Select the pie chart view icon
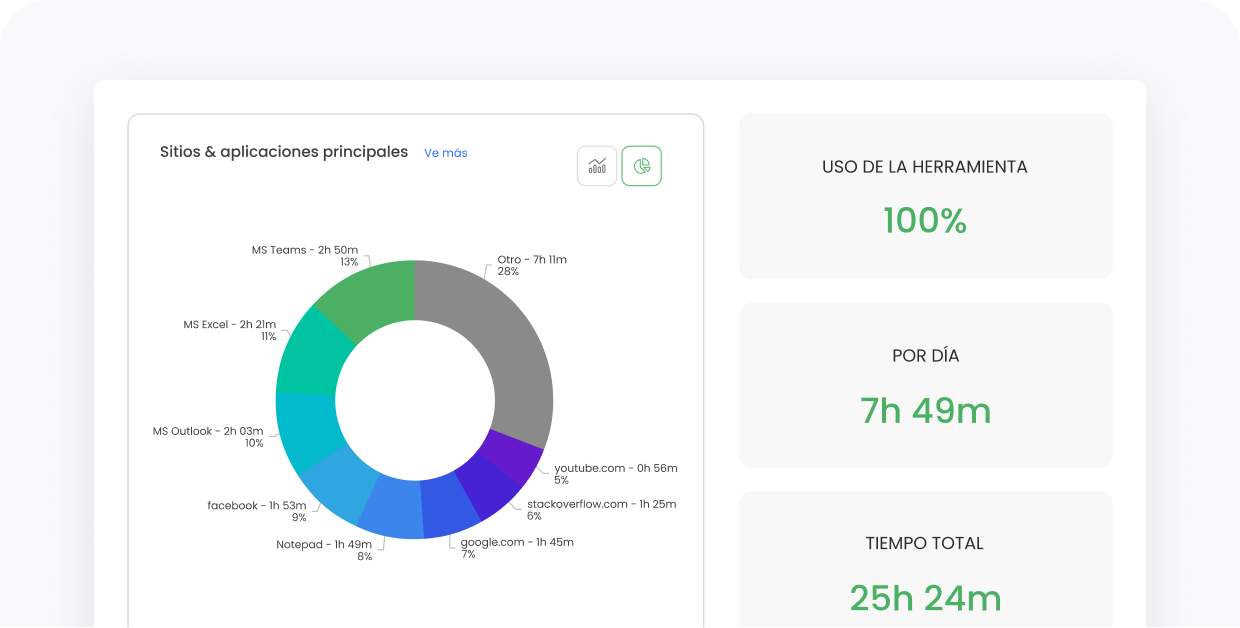 tap(642, 166)
